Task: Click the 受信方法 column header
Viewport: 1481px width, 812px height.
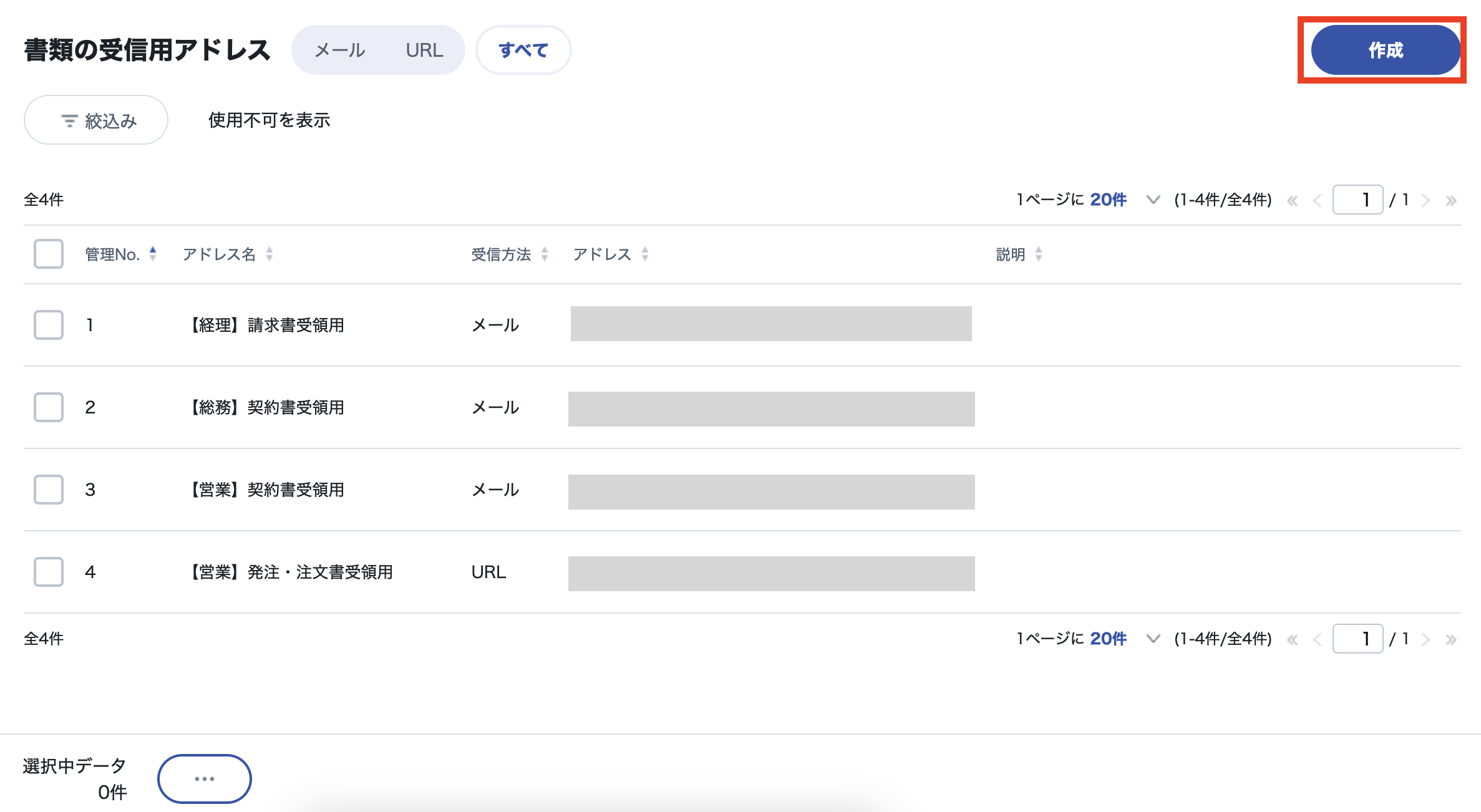Action: [x=501, y=254]
